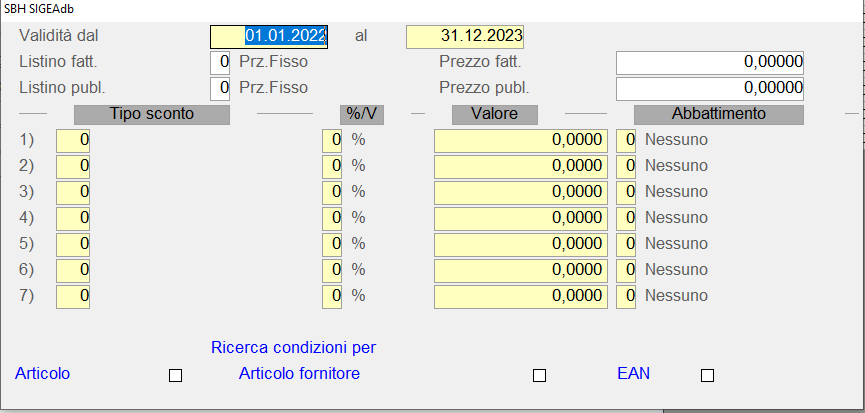Select the Abbattimento code field in row 7
The image size is (865, 413).
(626, 296)
